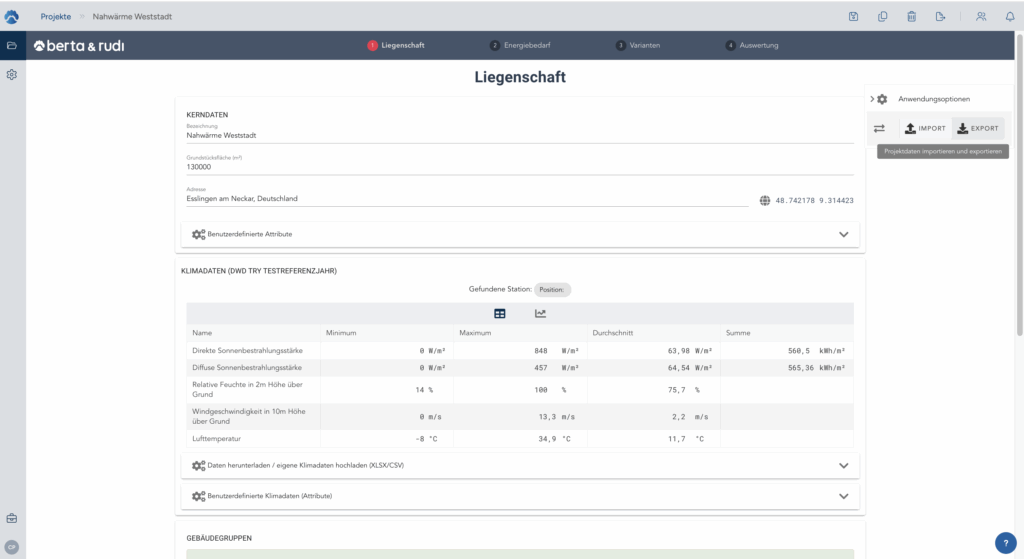Screen dimensions: 1024x559
Task: Expand Benutzerdefinierte Attribute chevron
Action: 844,234
